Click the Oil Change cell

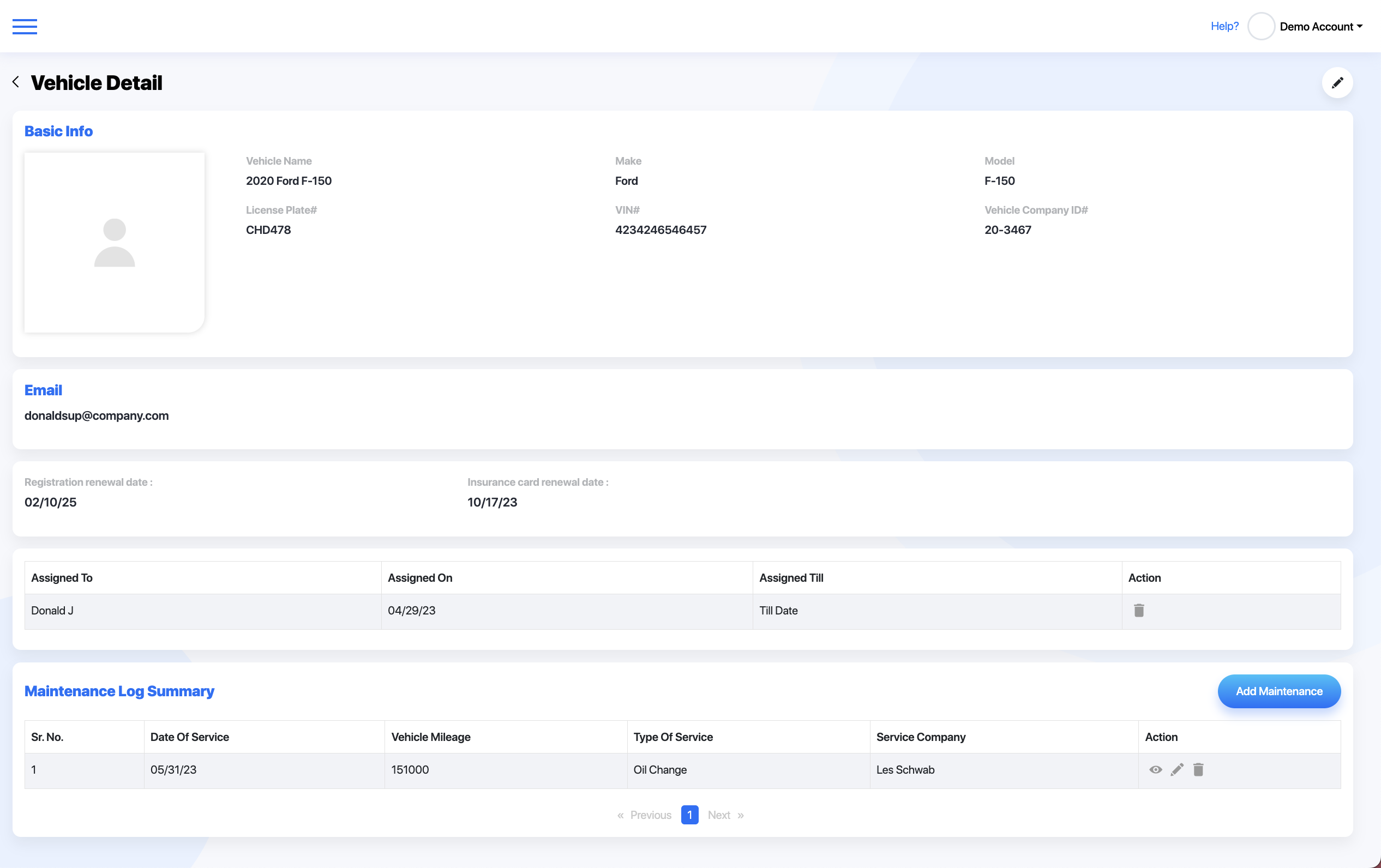pyautogui.click(x=748, y=770)
